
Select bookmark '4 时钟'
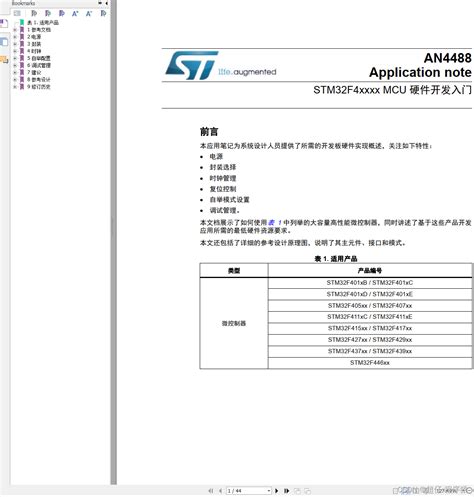(x=34, y=51)
